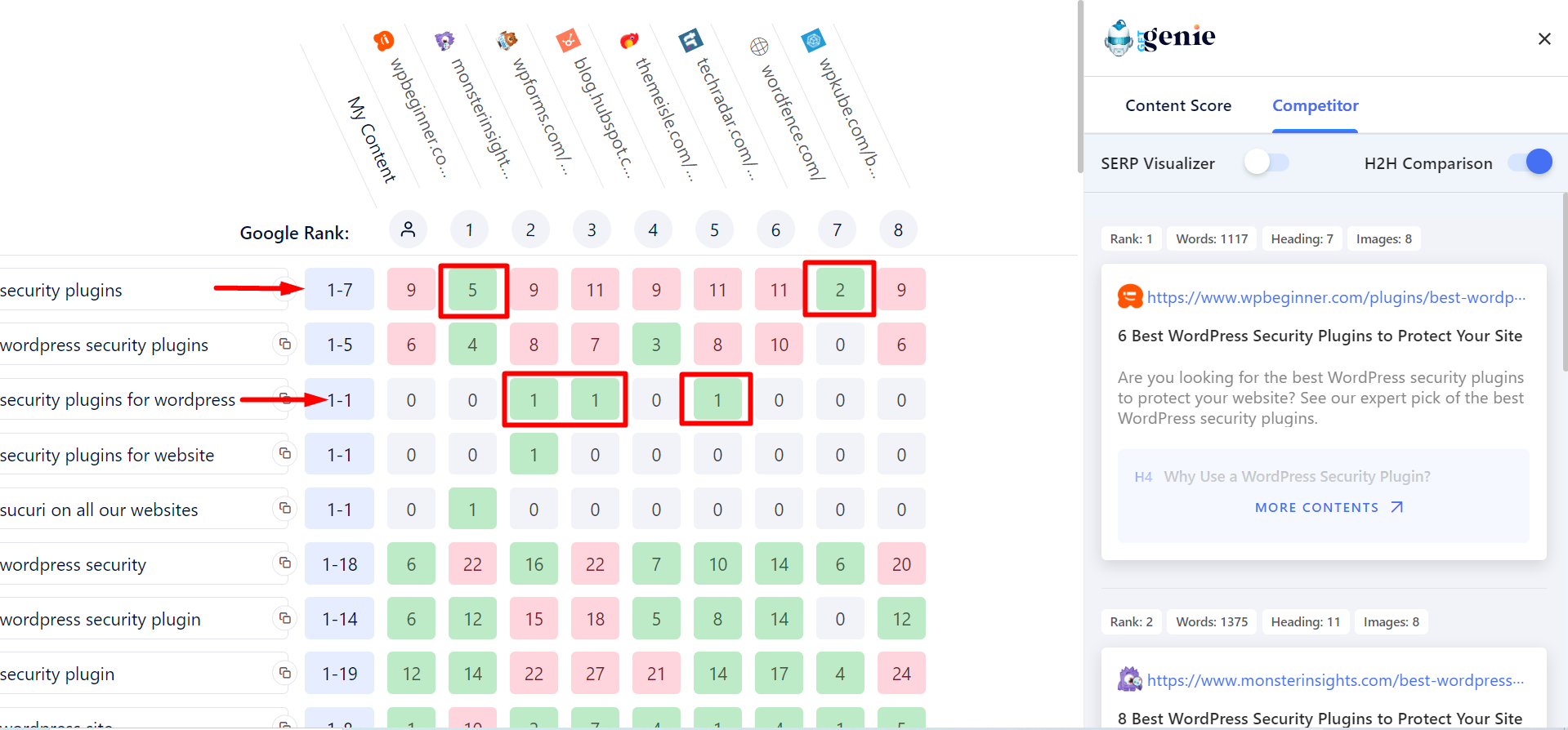Image resolution: width=1568 pixels, height=730 pixels.
Task: Click the monsterinsights favicon in header
Action: (444, 41)
